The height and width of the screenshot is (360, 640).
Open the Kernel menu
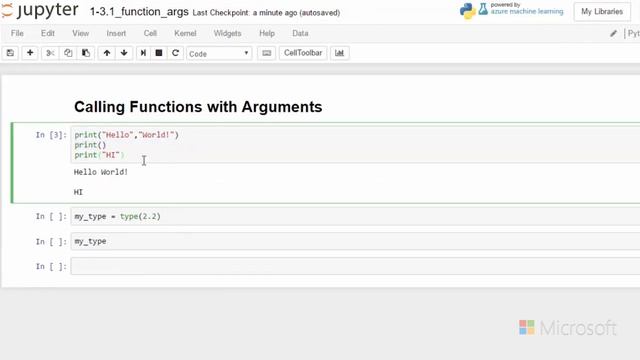[x=185, y=33]
